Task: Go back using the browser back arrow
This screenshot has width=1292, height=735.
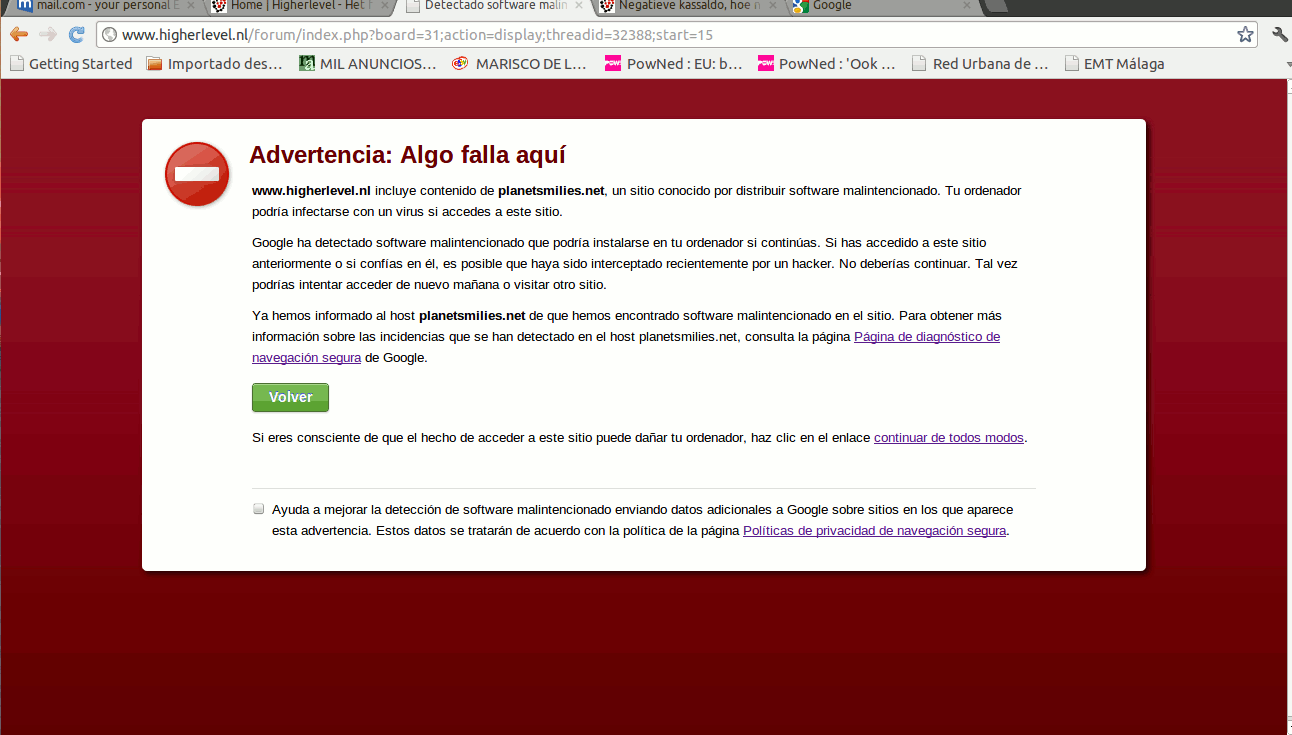Action: (x=18, y=35)
